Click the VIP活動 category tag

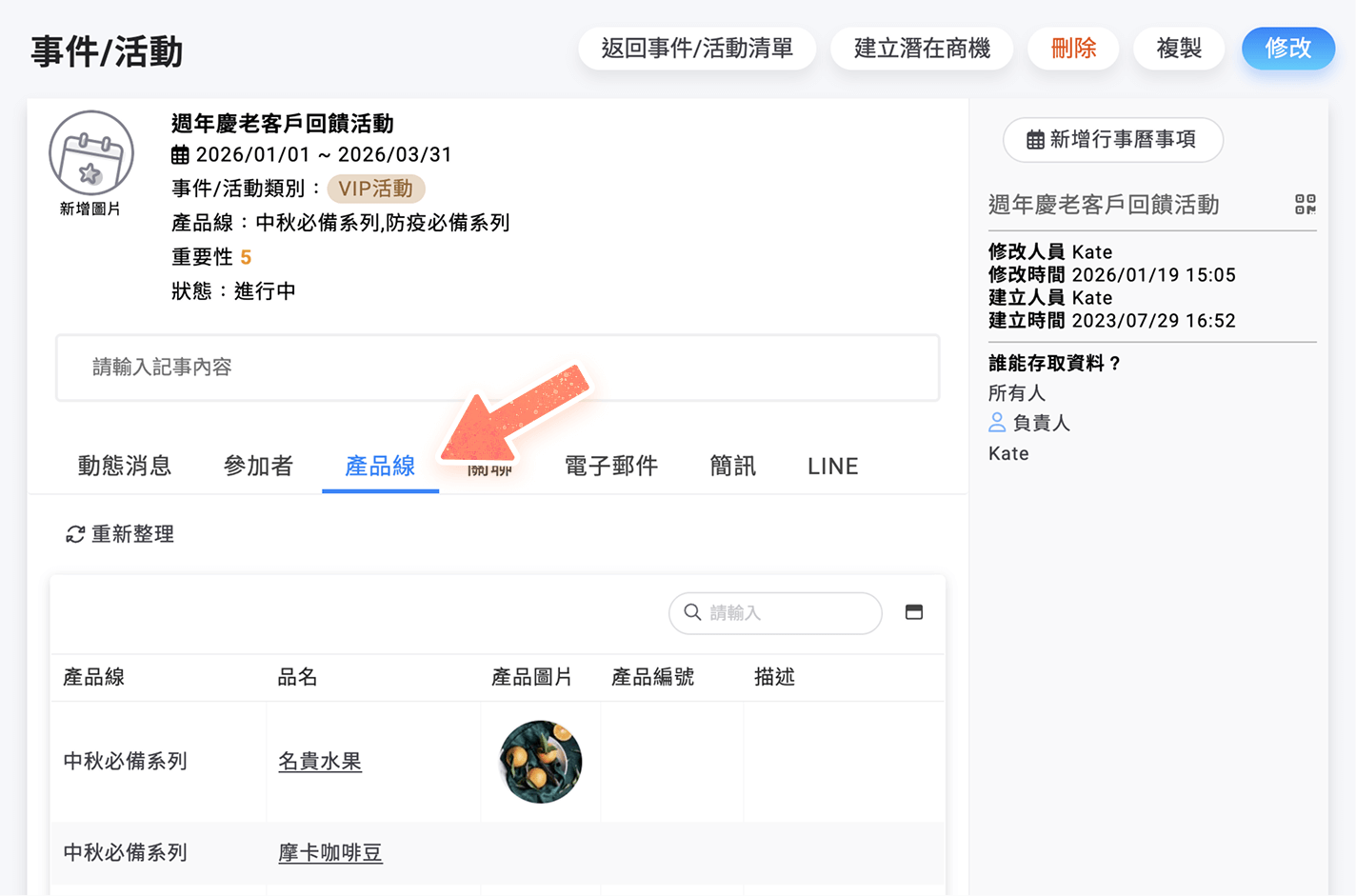[376, 189]
